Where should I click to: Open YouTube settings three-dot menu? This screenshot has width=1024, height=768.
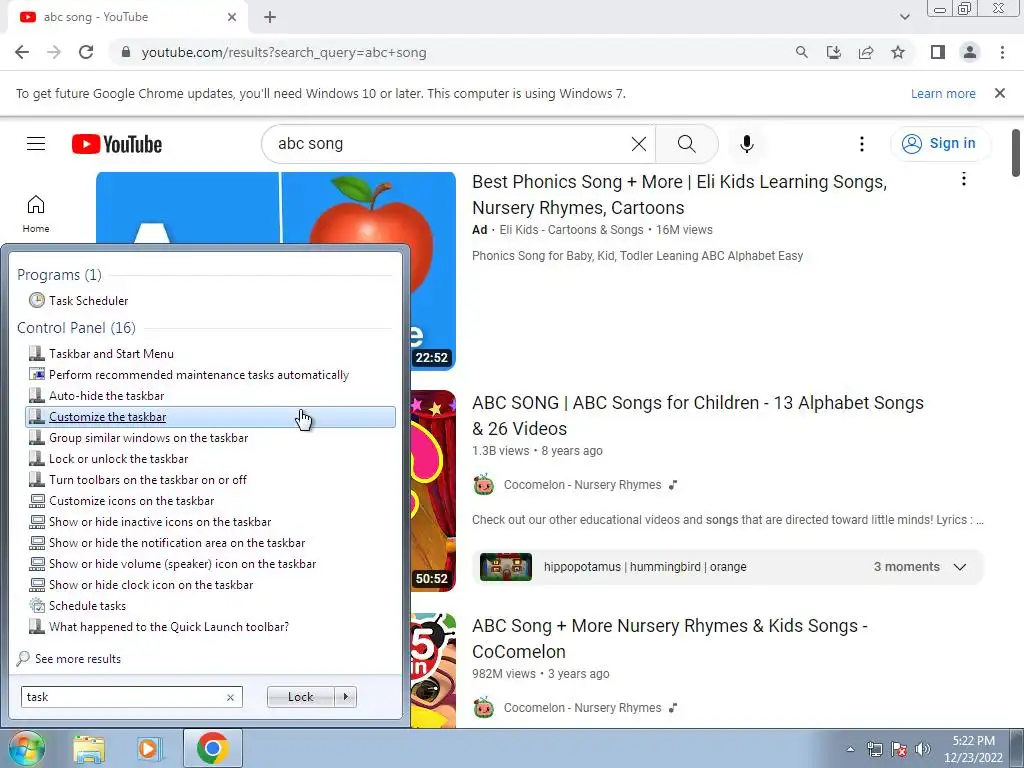coord(862,144)
